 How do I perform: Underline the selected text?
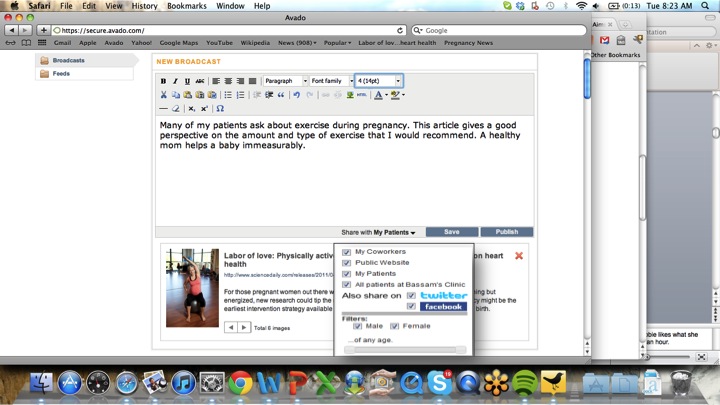pyautogui.click(x=187, y=81)
